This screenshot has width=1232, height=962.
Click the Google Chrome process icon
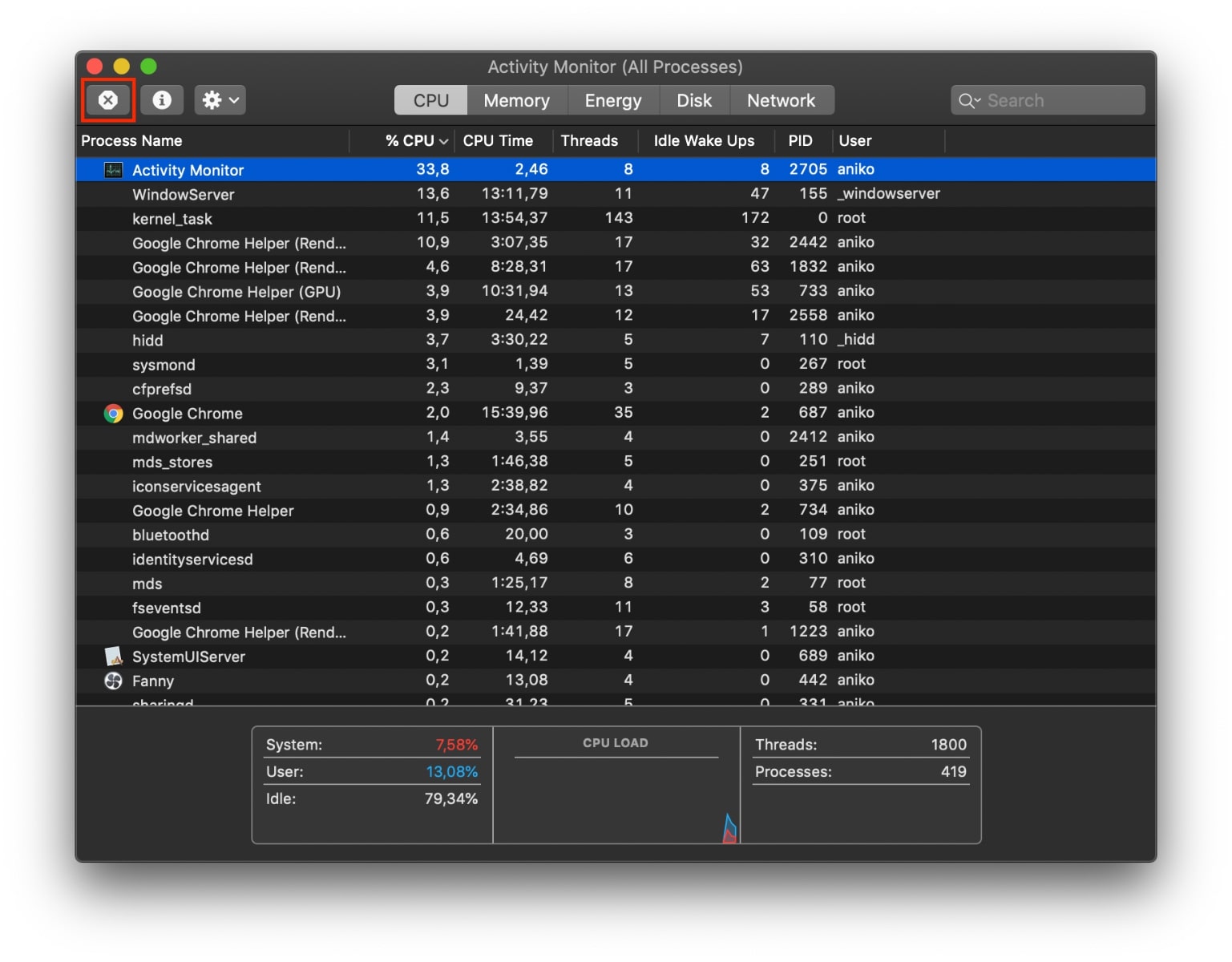click(x=113, y=413)
